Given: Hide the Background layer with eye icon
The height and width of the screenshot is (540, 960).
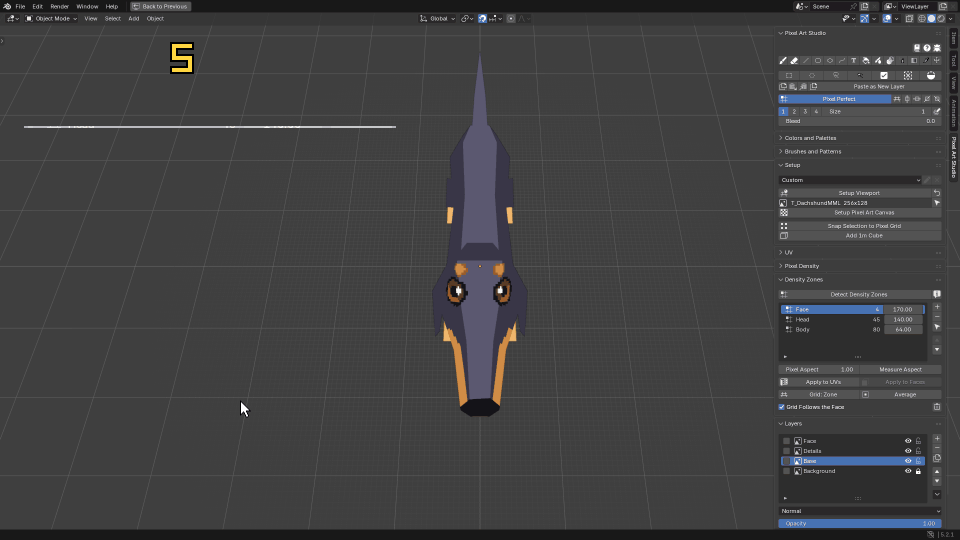Looking at the screenshot, I should (x=908, y=471).
